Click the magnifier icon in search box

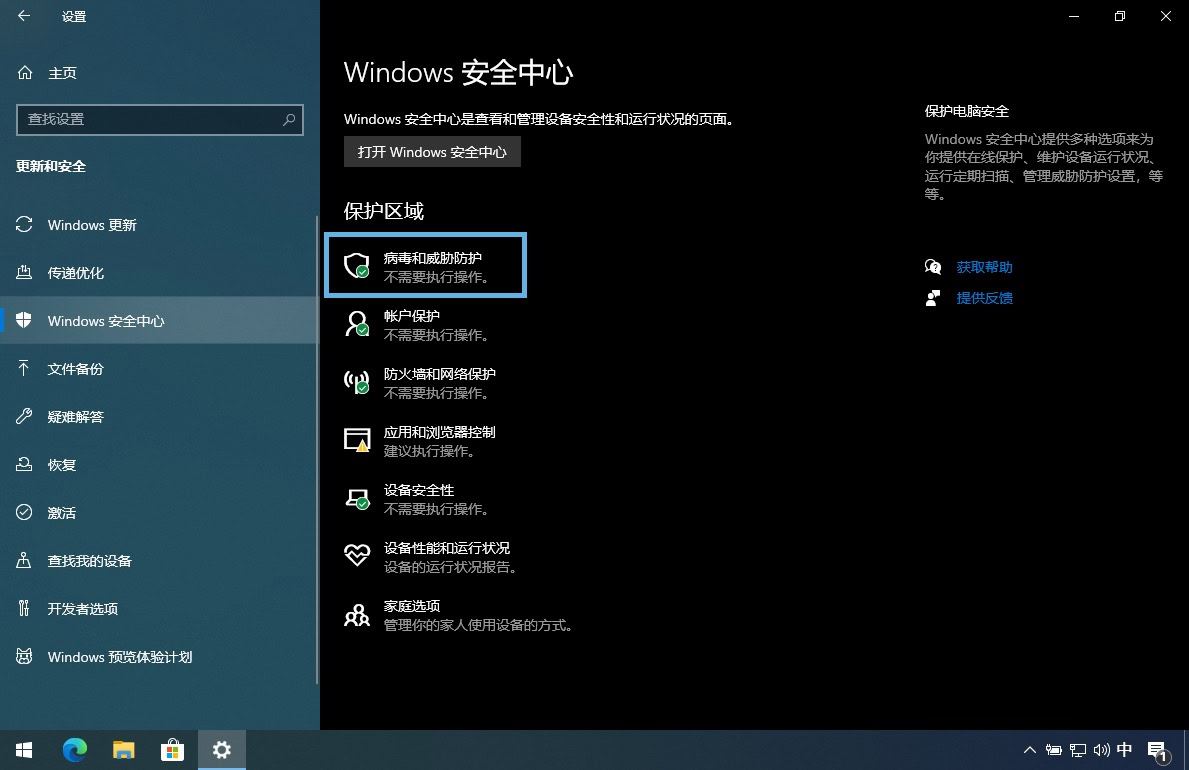(x=289, y=120)
